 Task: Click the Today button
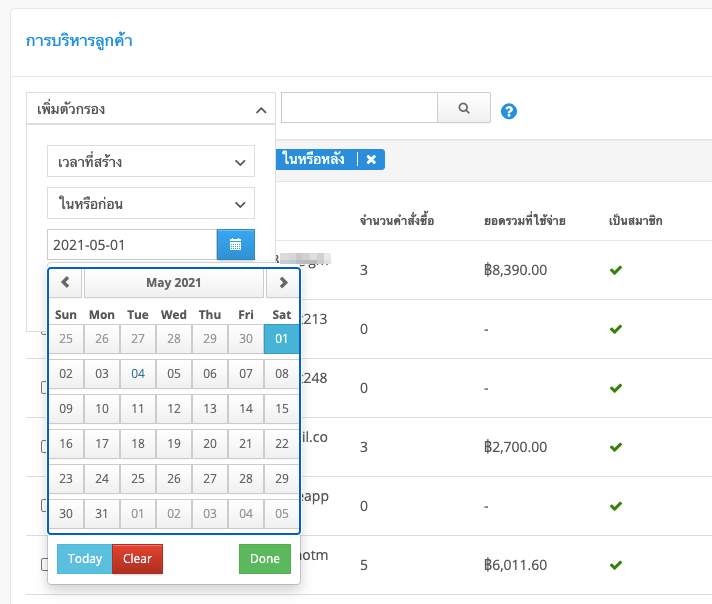[x=84, y=559]
